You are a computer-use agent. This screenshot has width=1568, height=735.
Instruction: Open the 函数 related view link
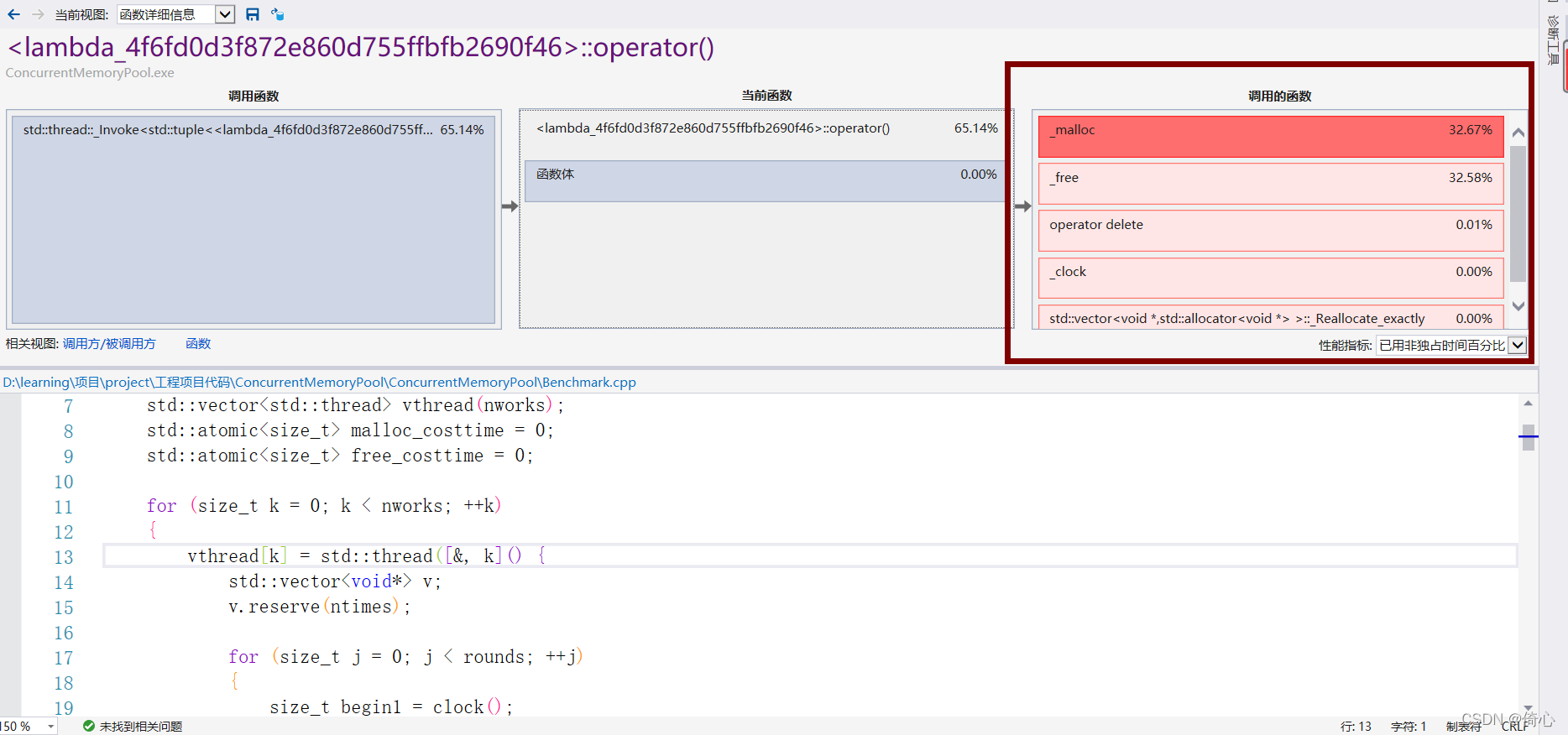point(198,344)
